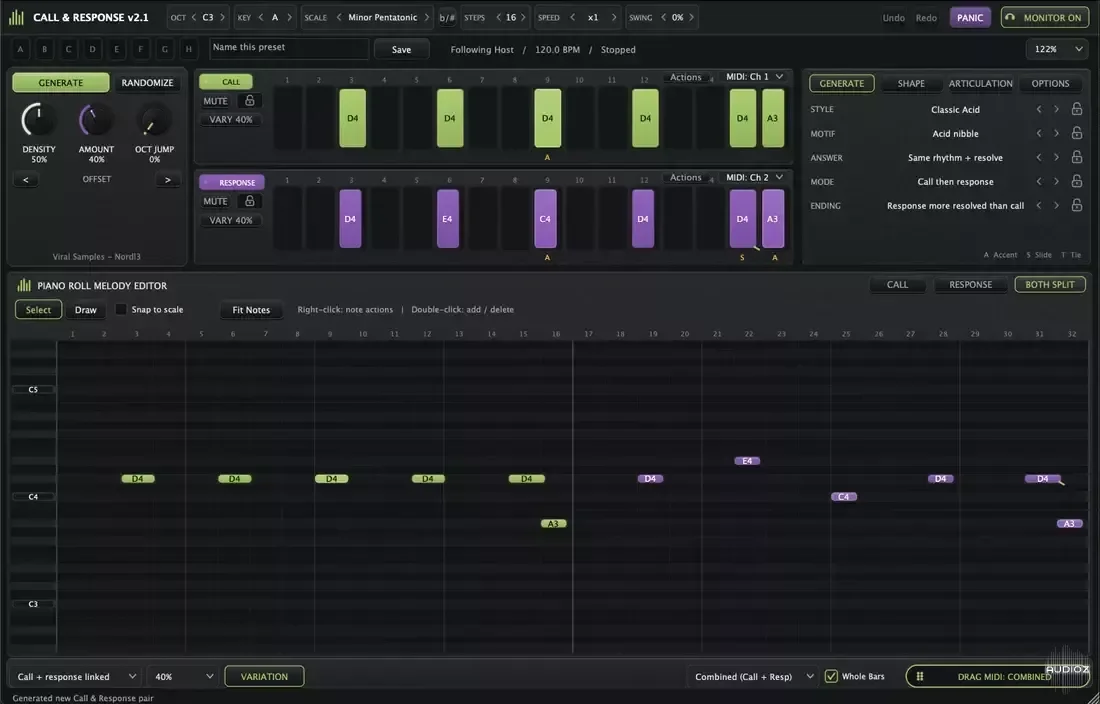This screenshot has width=1100, height=704.
Task: Shift offset left with the < arrow
Action: [26, 180]
